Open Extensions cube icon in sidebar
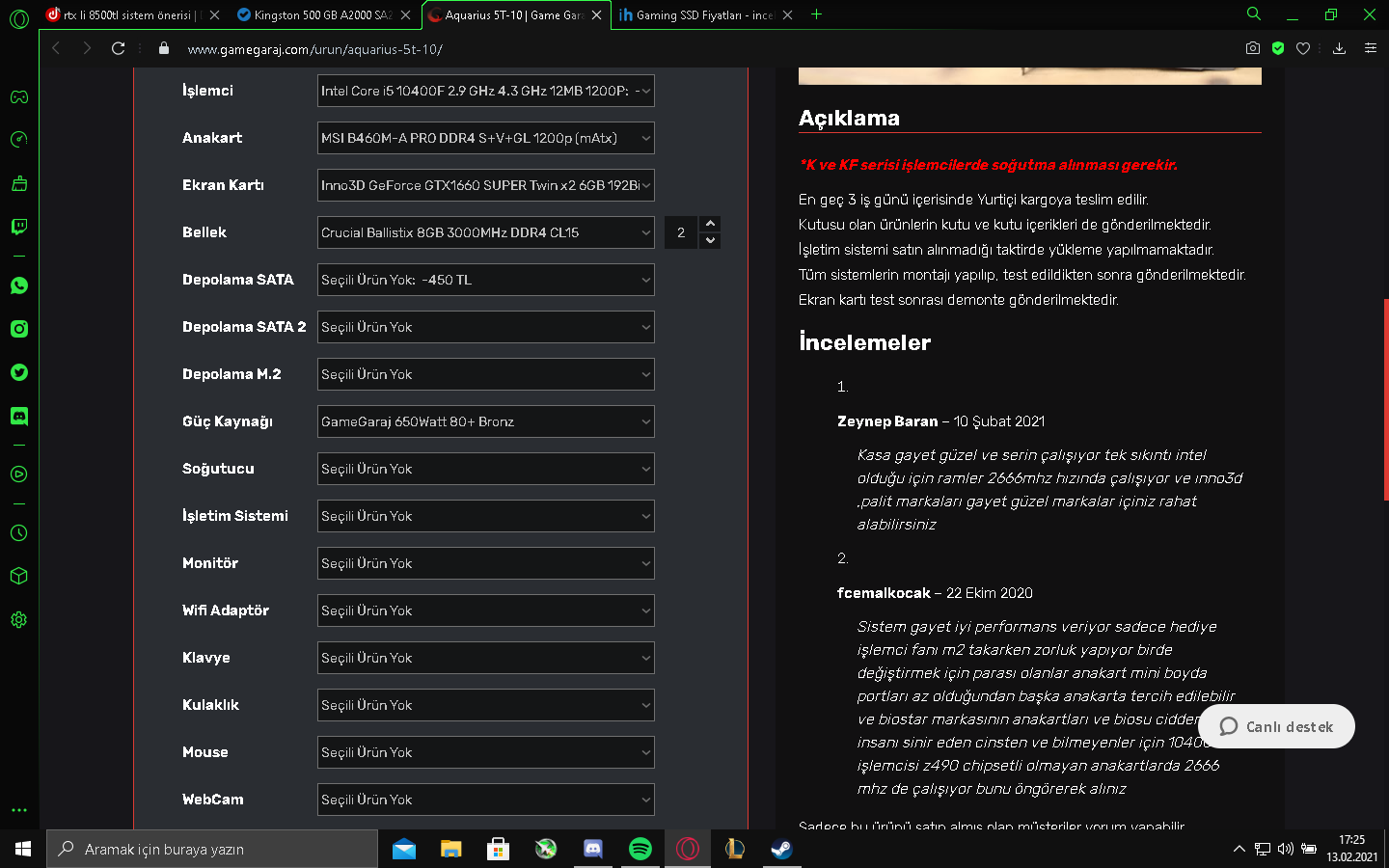This screenshot has width=1389, height=868. (19, 576)
